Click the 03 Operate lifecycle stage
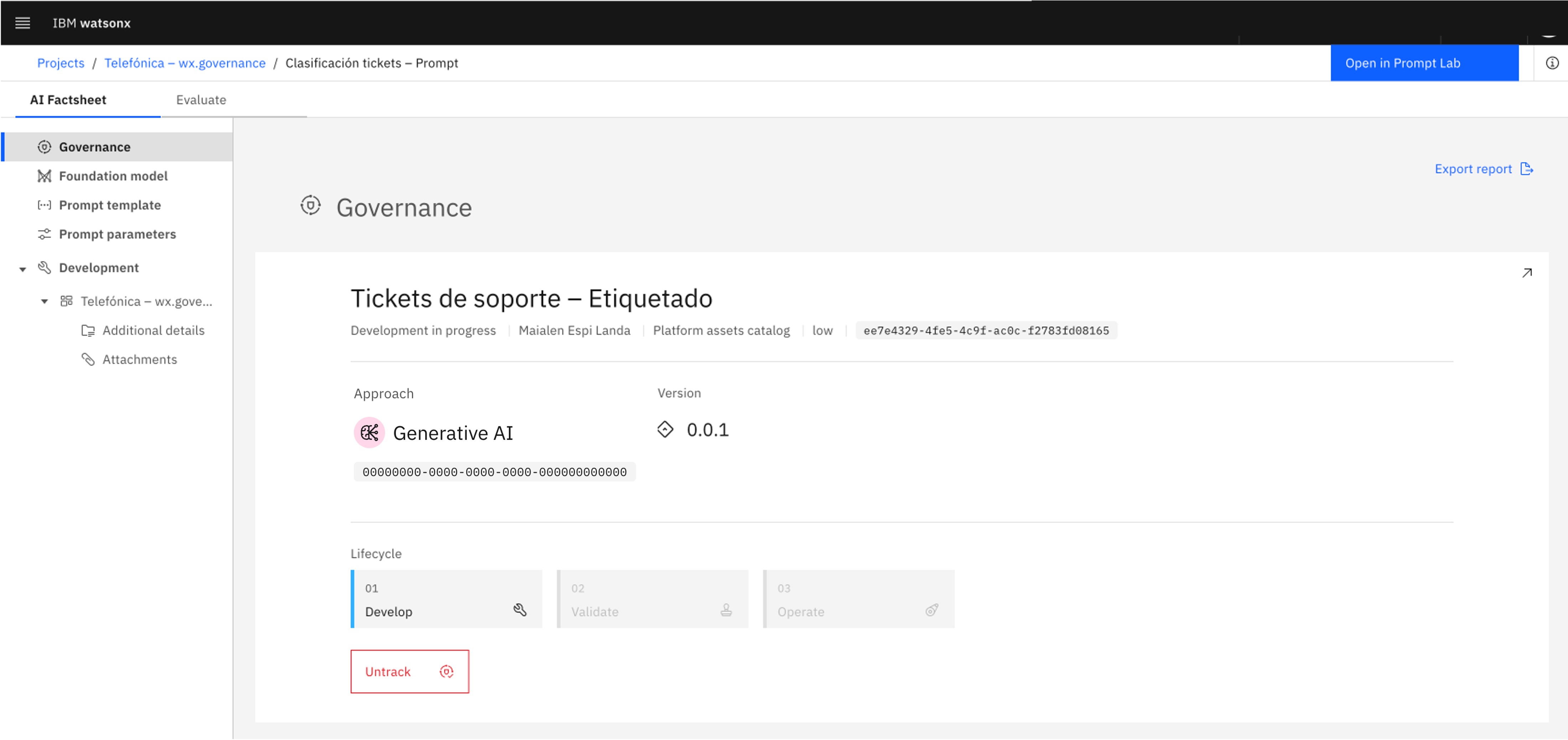Image resolution: width=1568 pixels, height=740 pixels. click(859, 599)
